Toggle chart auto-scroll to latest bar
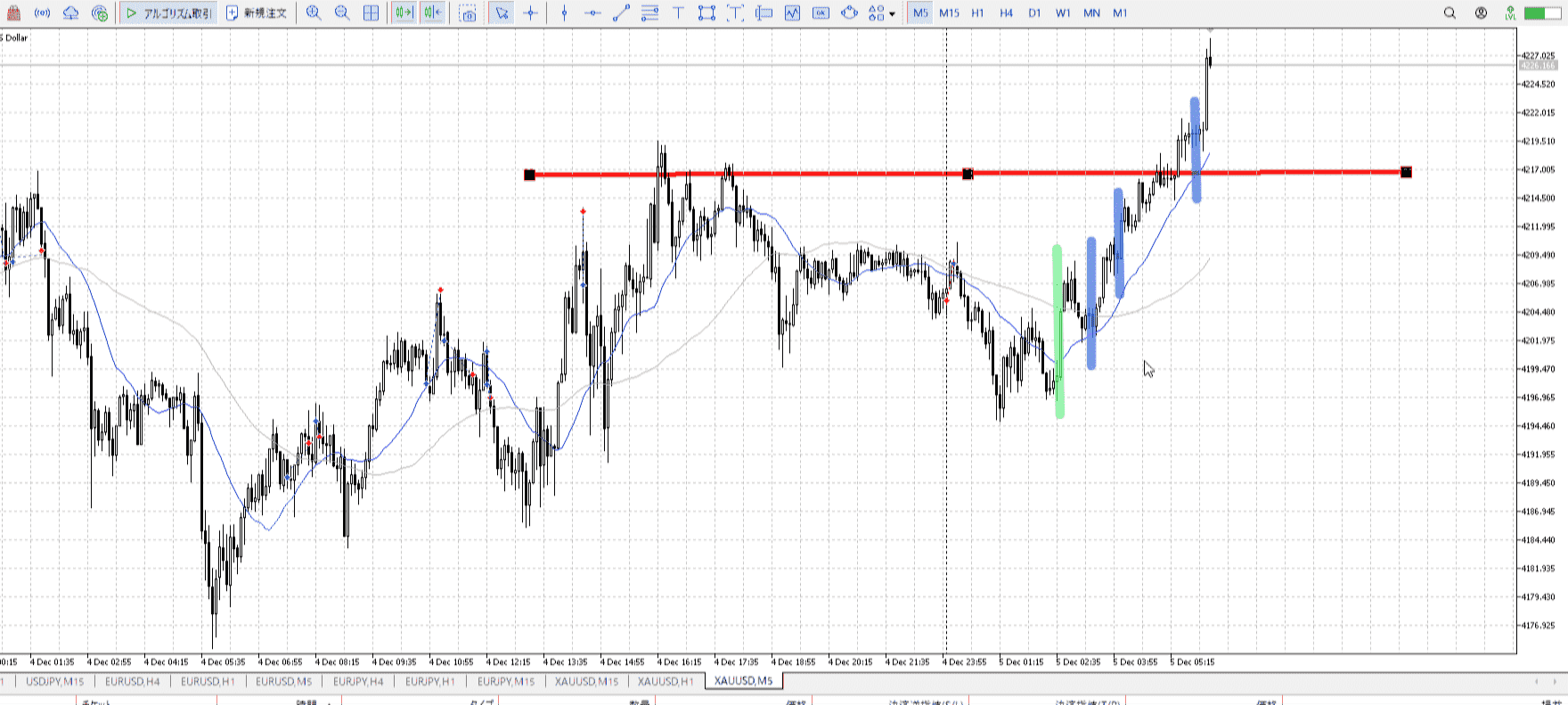The height and width of the screenshot is (705, 1568). tap(404, 13)
